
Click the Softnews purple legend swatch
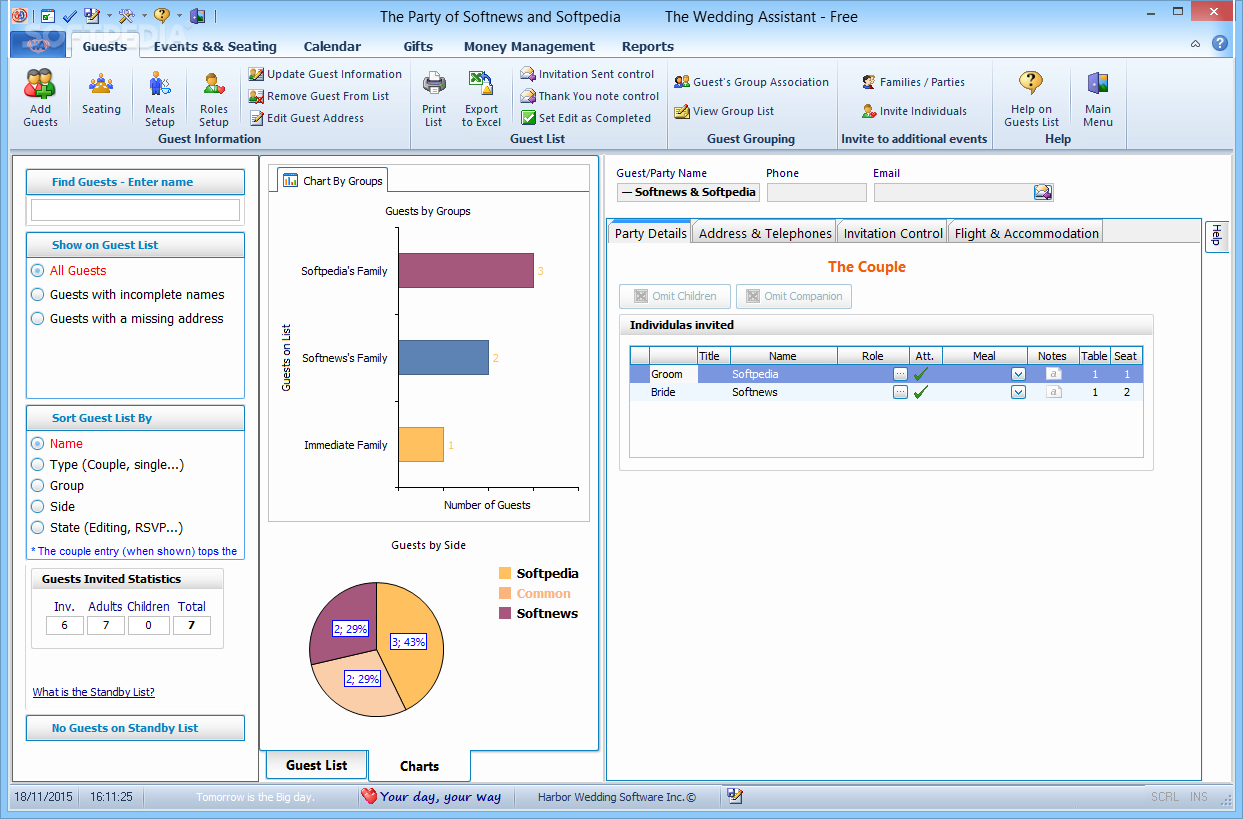click(x=505, y=613)
